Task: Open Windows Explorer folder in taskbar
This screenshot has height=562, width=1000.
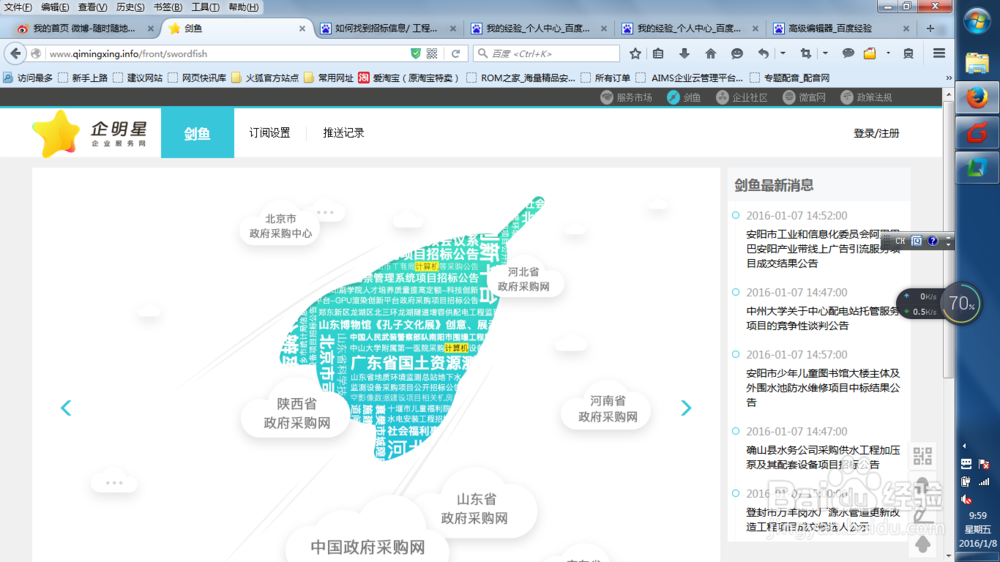Action: pos(976,63)
